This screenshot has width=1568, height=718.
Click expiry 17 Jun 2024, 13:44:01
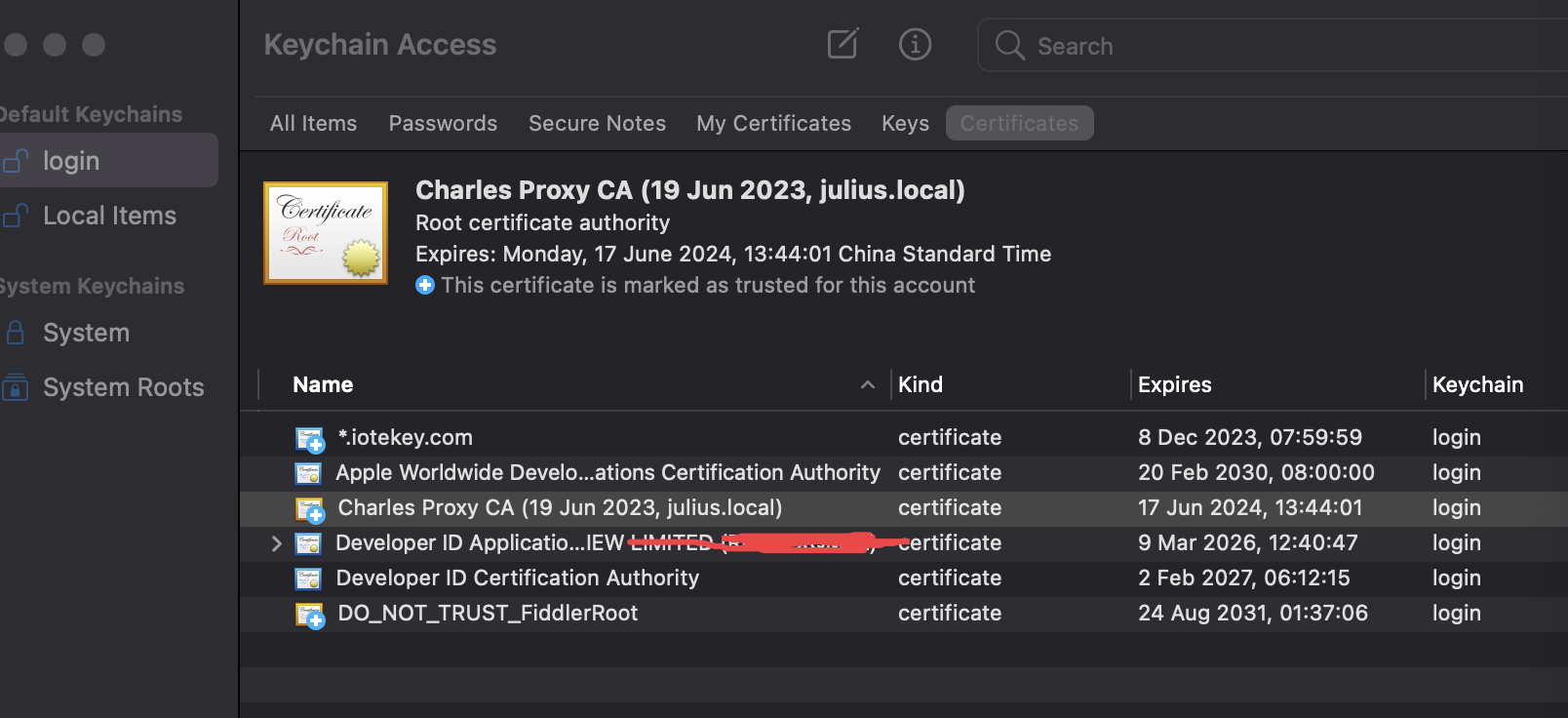1250,507
